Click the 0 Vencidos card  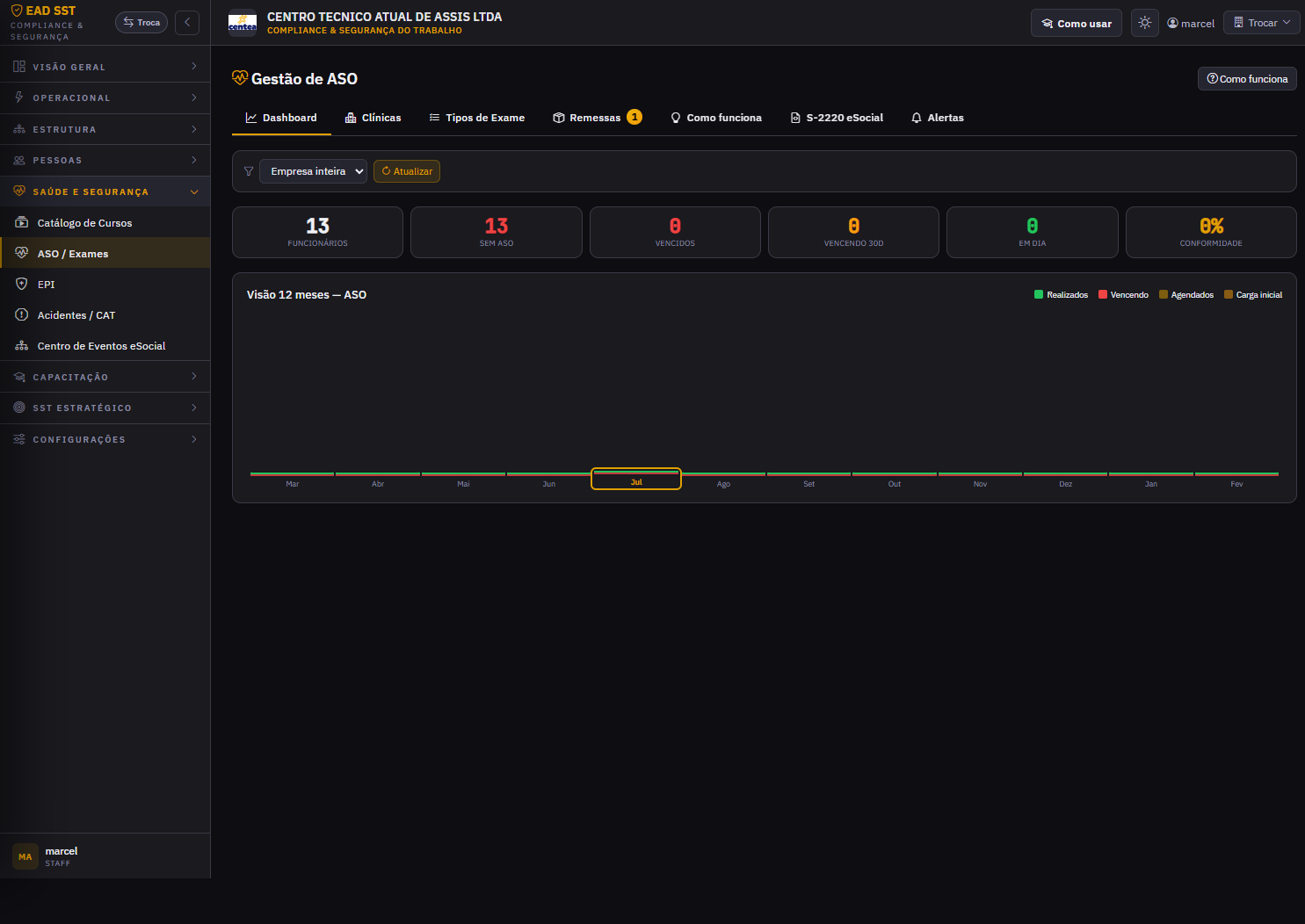tap(675, 232)
